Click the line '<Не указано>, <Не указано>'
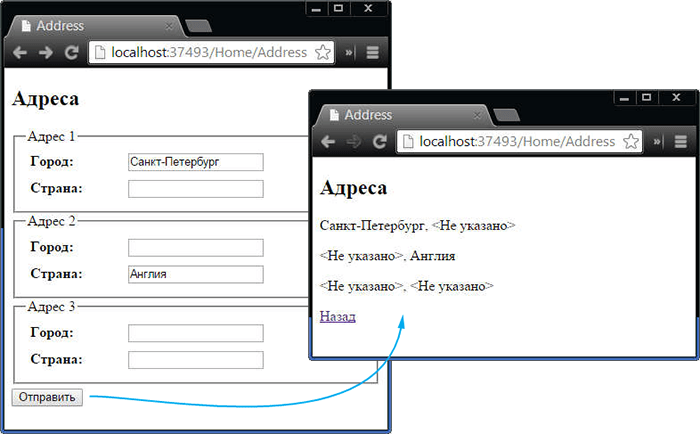 click(407, 286)
